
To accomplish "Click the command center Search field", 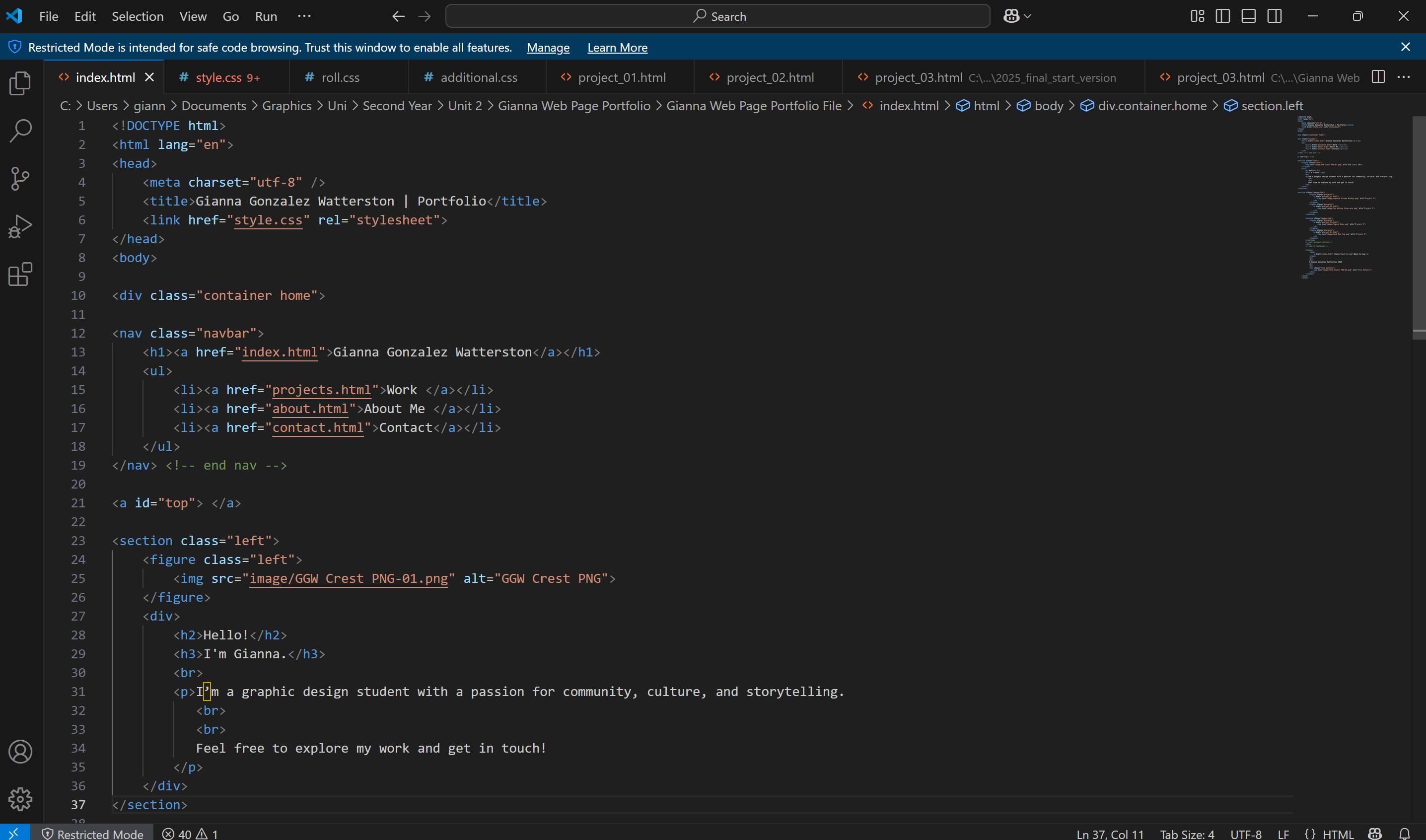I will [x=718, y=16].
